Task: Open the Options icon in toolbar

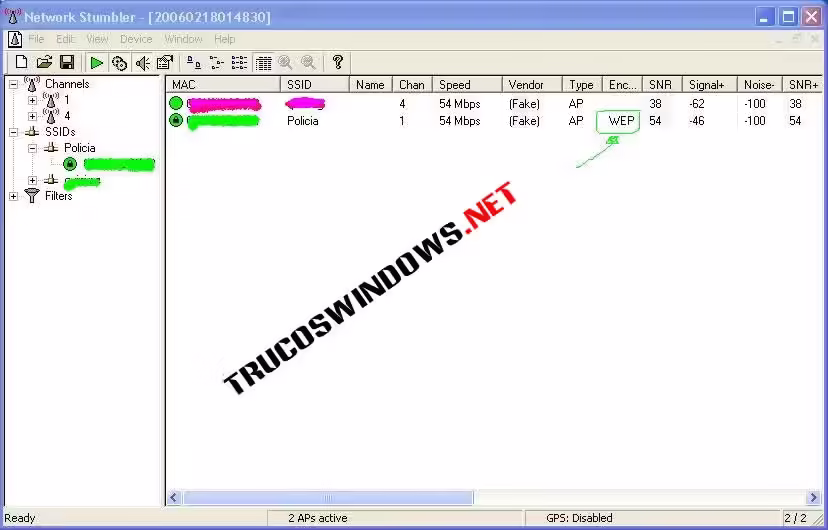Action: click(165, 63)
